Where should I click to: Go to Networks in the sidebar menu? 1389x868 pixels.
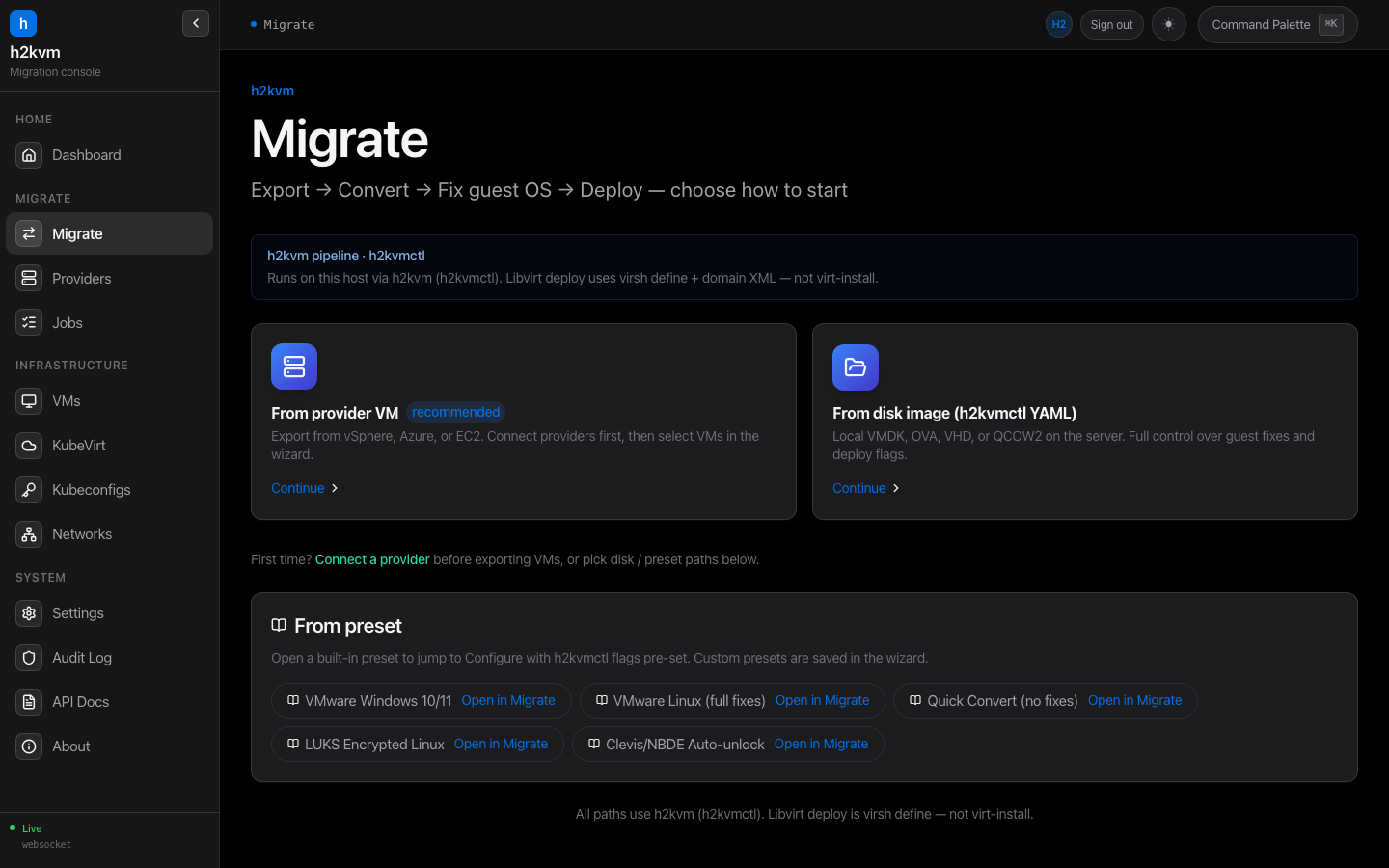click(109, 534)
